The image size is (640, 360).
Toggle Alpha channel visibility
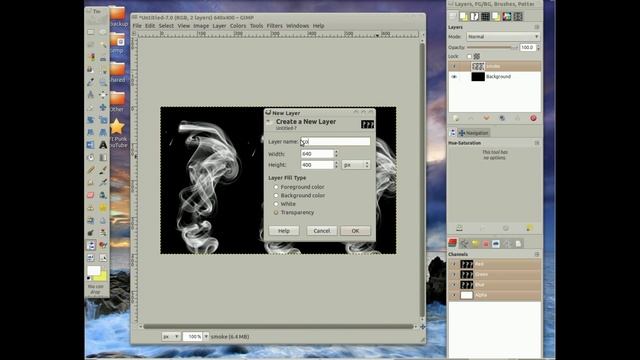point(454,295)
